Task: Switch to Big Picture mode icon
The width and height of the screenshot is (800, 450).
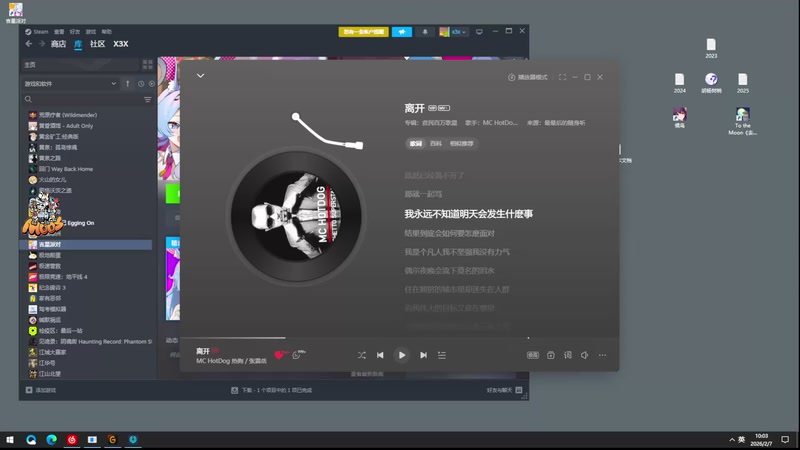Action: click(x=479, y=32)
